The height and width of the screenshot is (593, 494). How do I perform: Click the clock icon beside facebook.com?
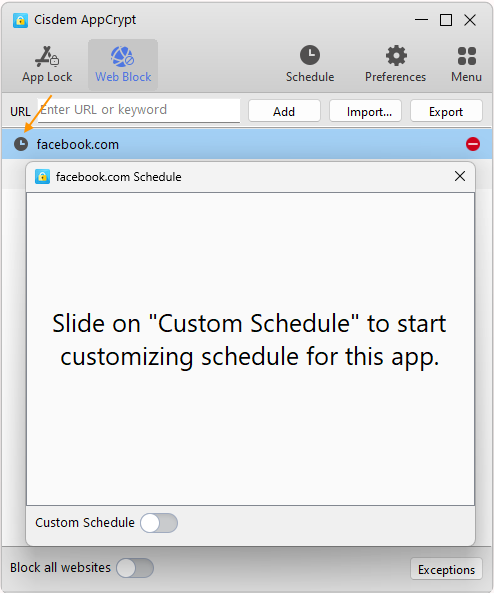click(x=21, y=144)
